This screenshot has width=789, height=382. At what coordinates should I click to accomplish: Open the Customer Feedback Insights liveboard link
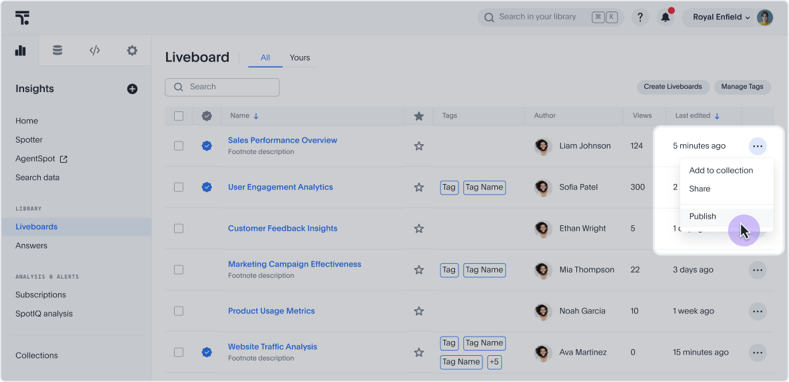[x=282, y=228]
